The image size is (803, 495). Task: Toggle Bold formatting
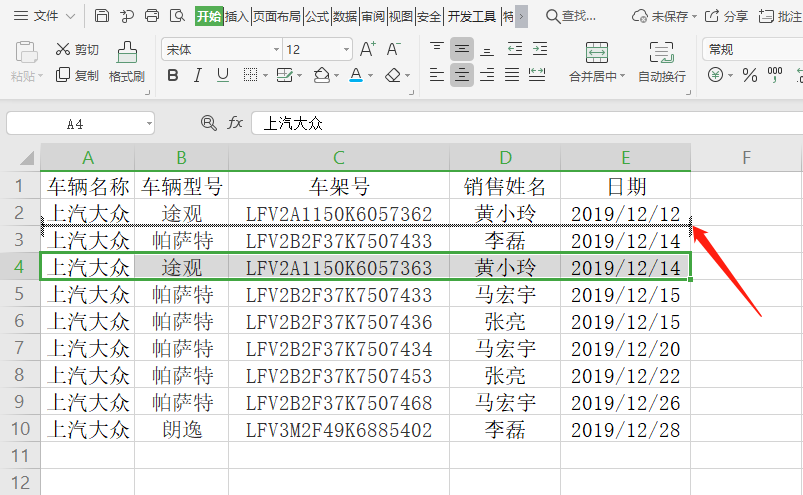[x=173, y=76]
